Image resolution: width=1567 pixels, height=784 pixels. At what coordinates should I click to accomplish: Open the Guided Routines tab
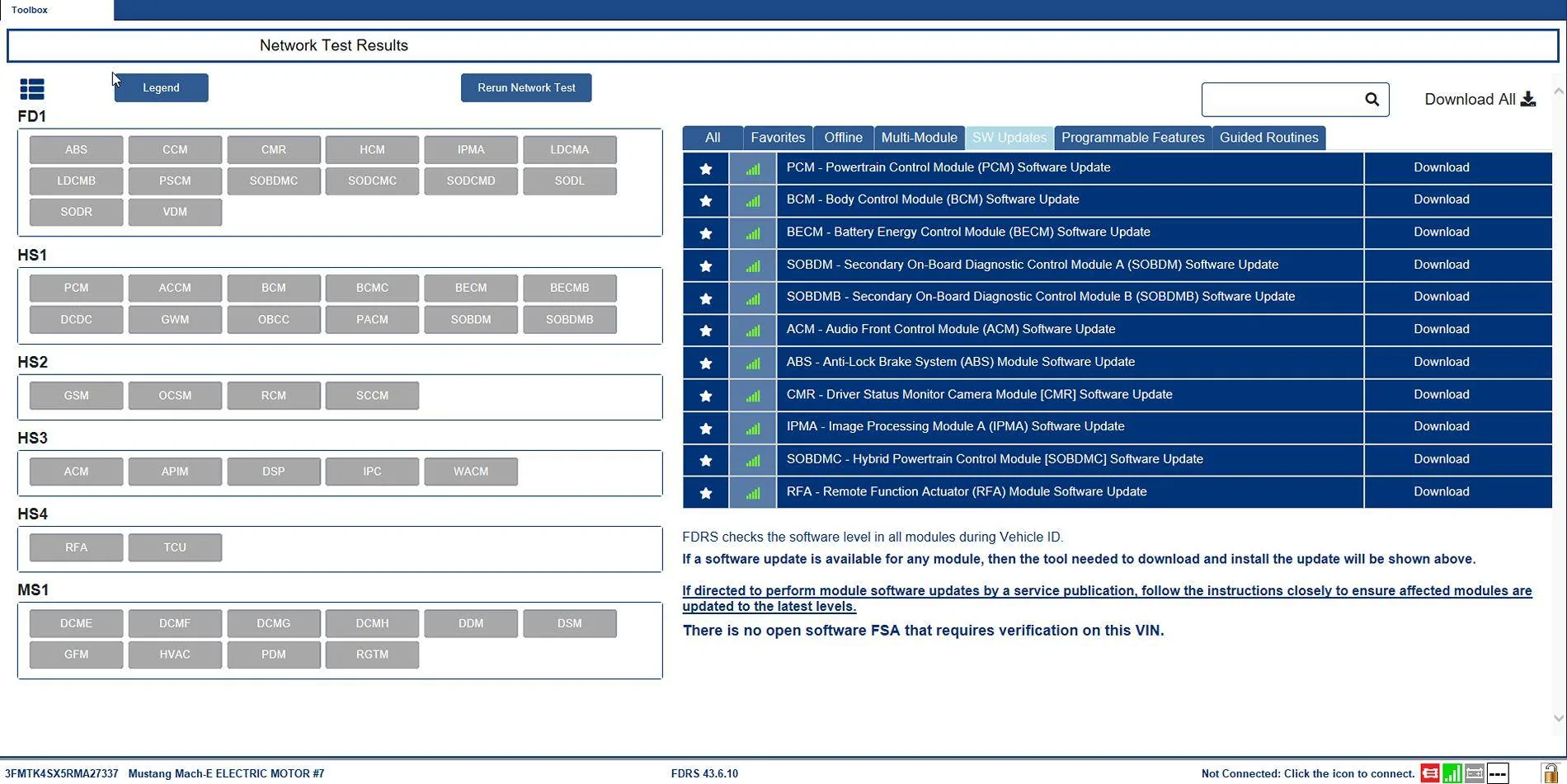click(1268, 138)
